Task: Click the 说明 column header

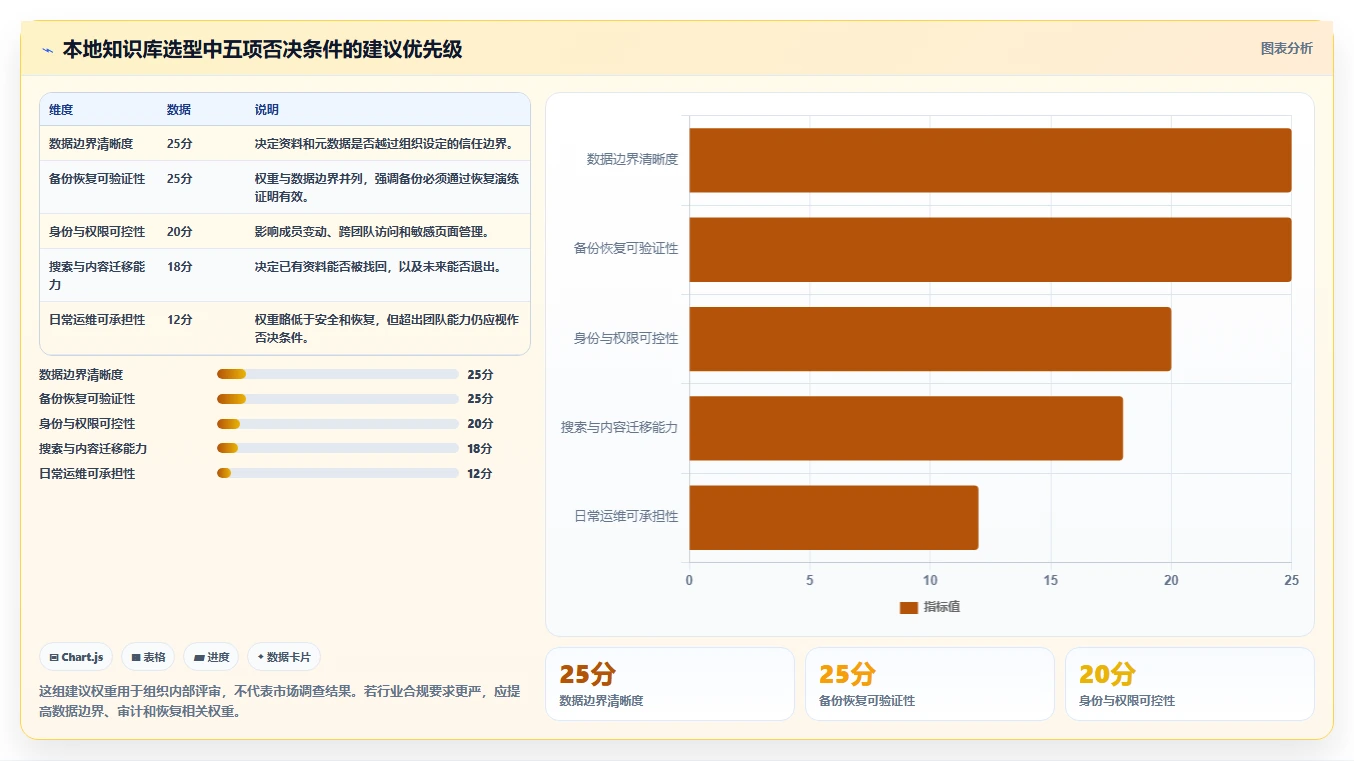Action: (267, 110)
